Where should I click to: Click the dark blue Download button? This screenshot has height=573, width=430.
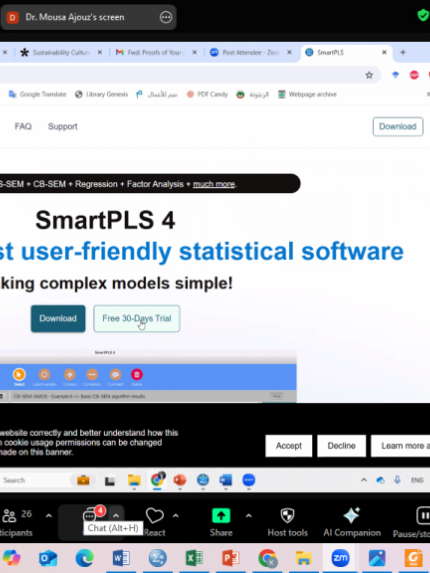[x=58, y=318]
